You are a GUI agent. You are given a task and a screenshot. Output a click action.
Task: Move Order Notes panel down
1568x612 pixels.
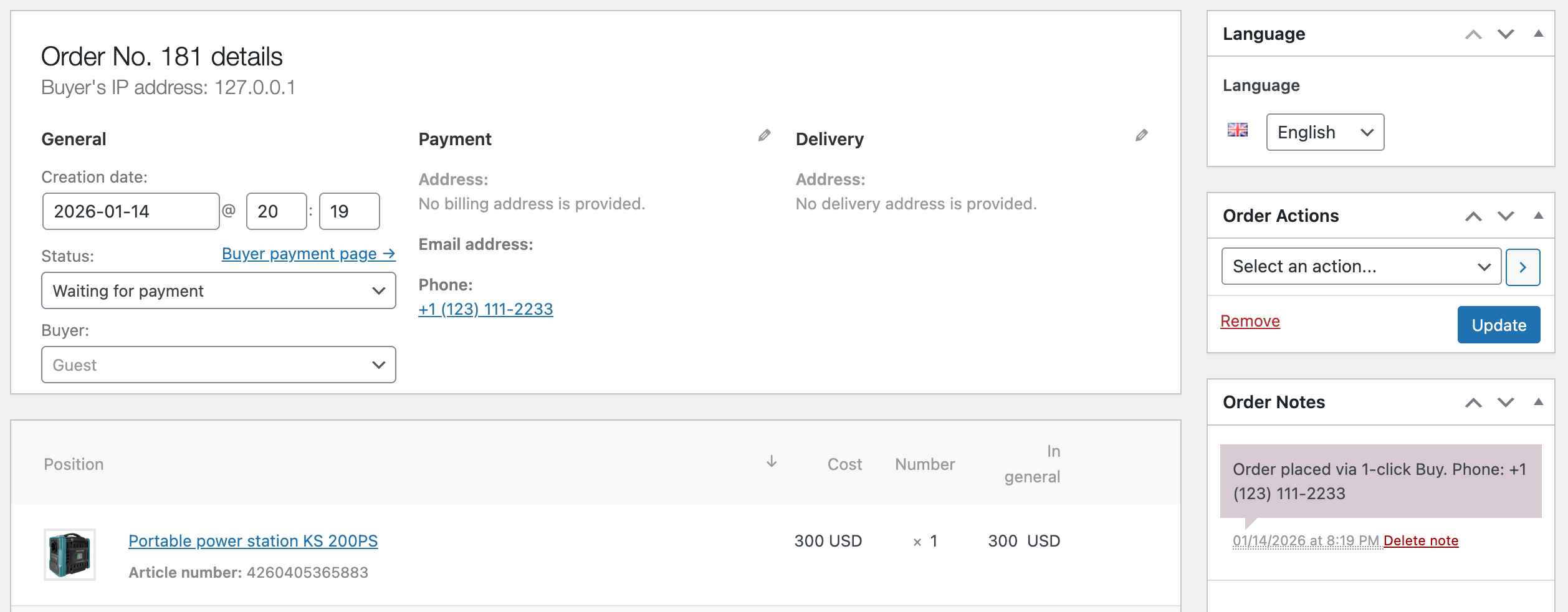pos(1506,402)
